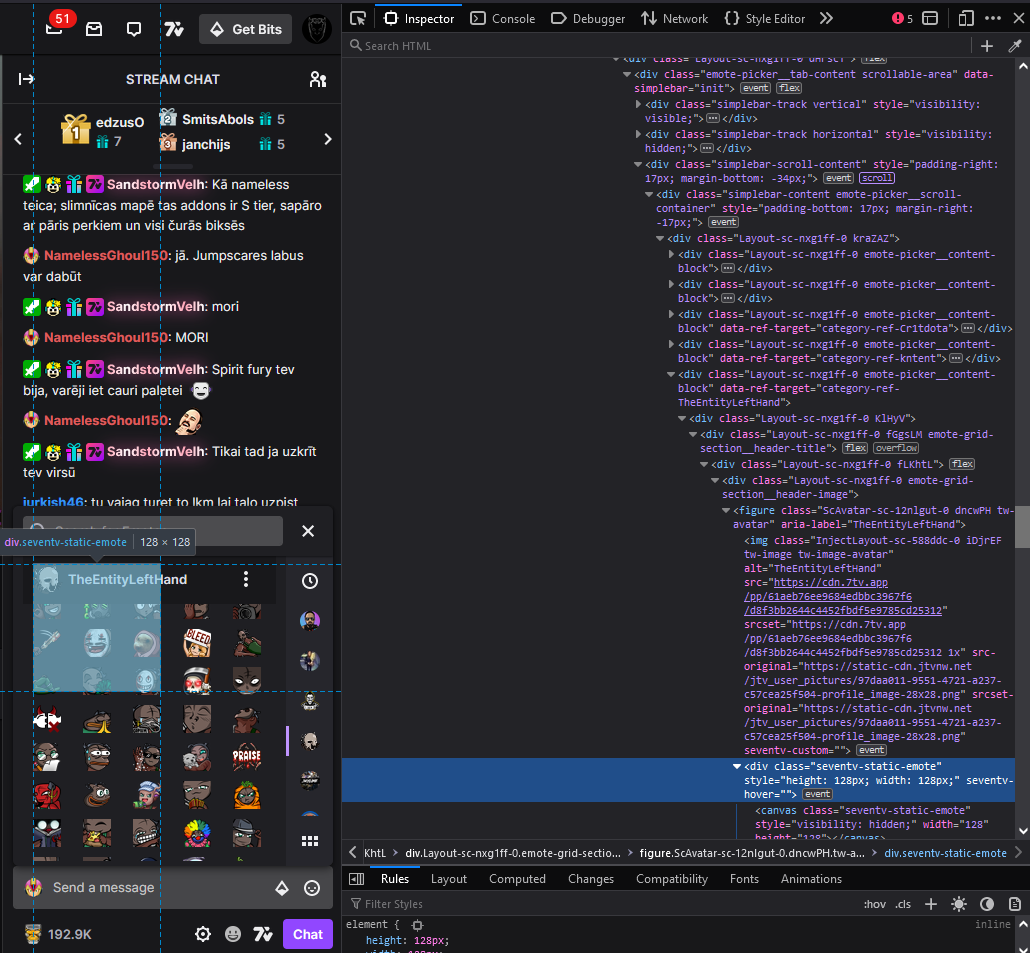This screenshot has height=953, width=1030.
Task: Close the emote picker
Action: (x=307, y=531)
